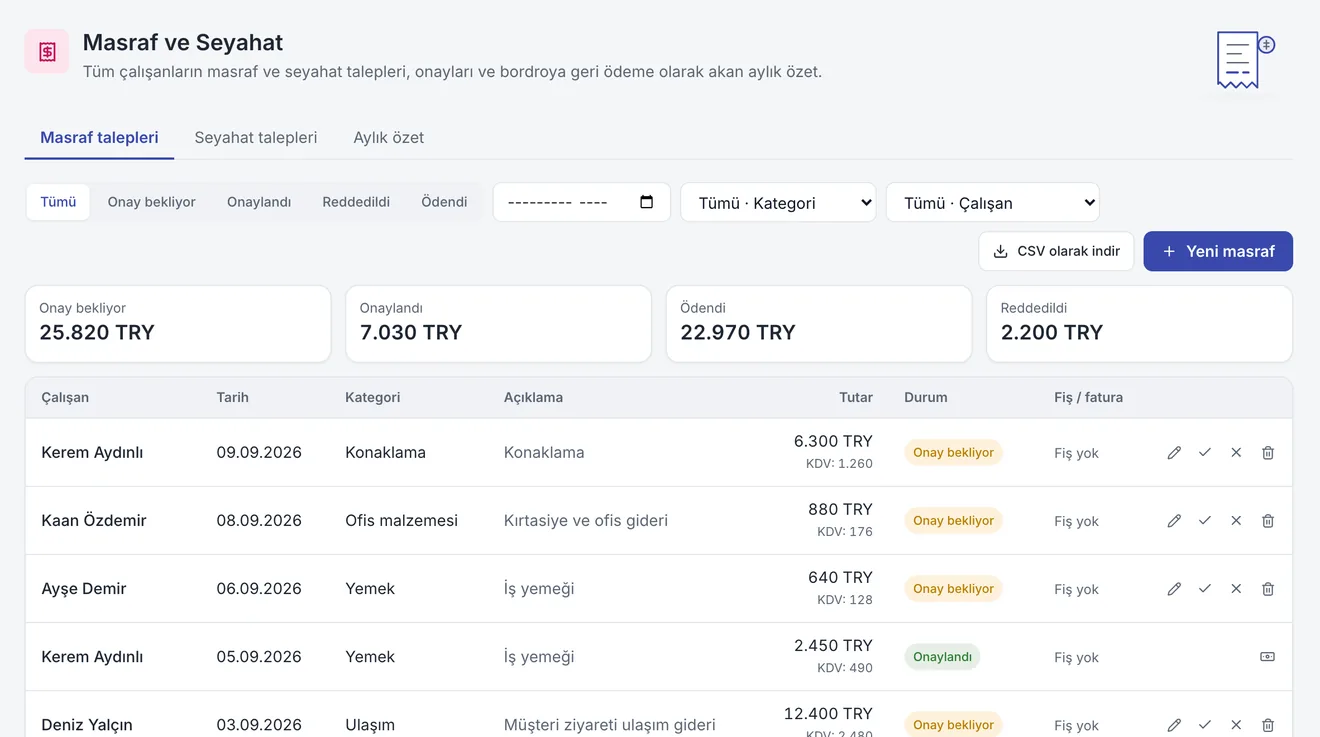
Task: Reject Deniz Yalçın's 12.400 TRY expense
Action: 1236,725
